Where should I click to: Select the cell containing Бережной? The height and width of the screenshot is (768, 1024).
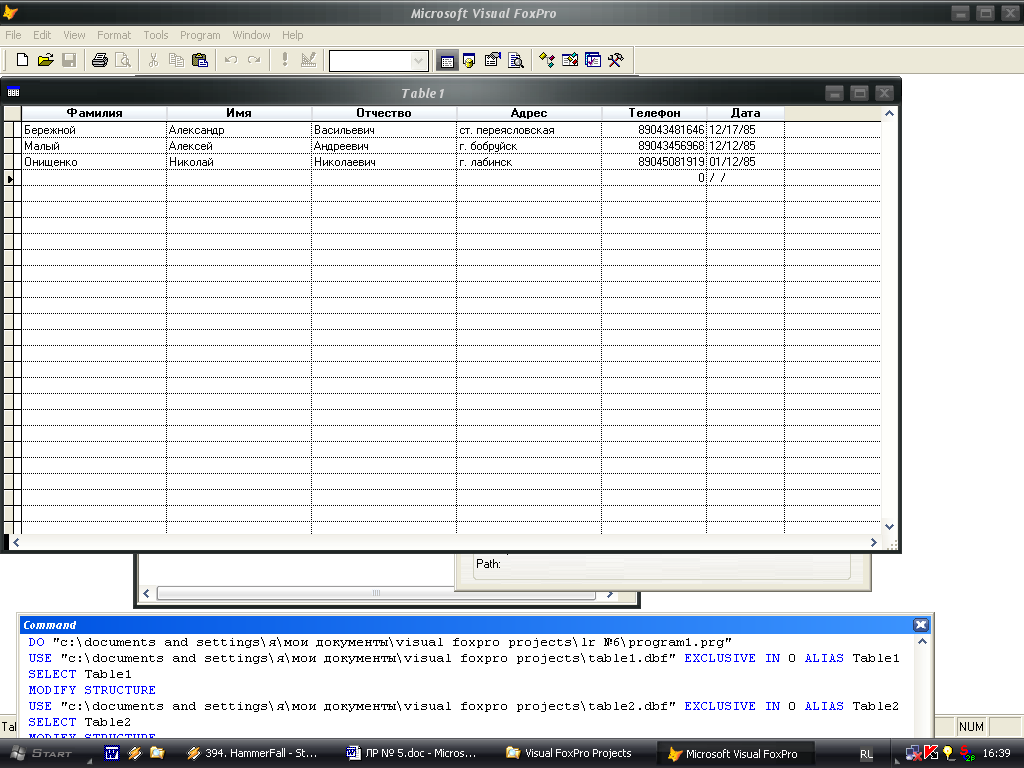pyautogui.click(x=94, y=130)
